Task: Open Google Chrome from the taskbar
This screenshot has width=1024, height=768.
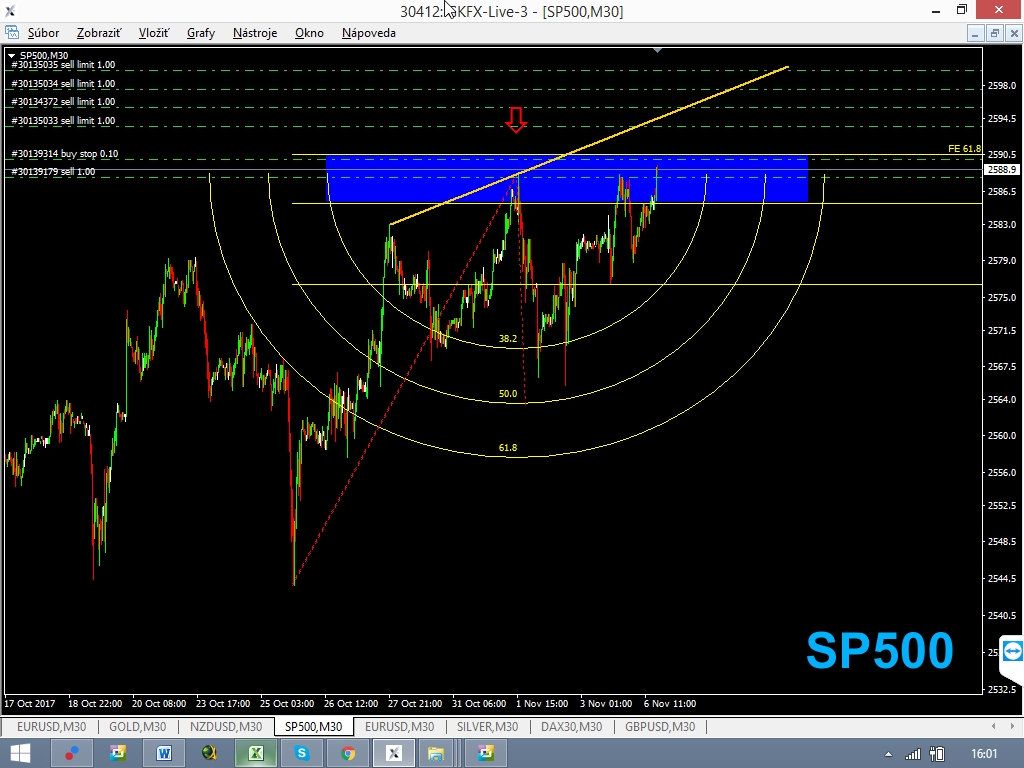Action: tap(348, 754)
